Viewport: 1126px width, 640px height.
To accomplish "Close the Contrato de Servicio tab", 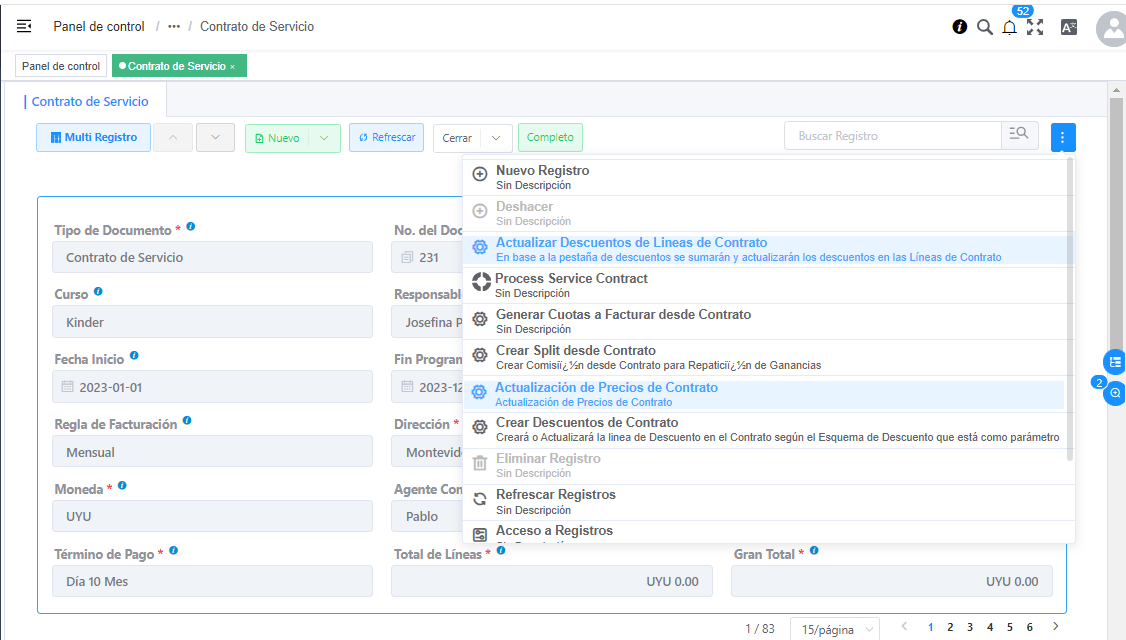I will [x=233, y=67].
